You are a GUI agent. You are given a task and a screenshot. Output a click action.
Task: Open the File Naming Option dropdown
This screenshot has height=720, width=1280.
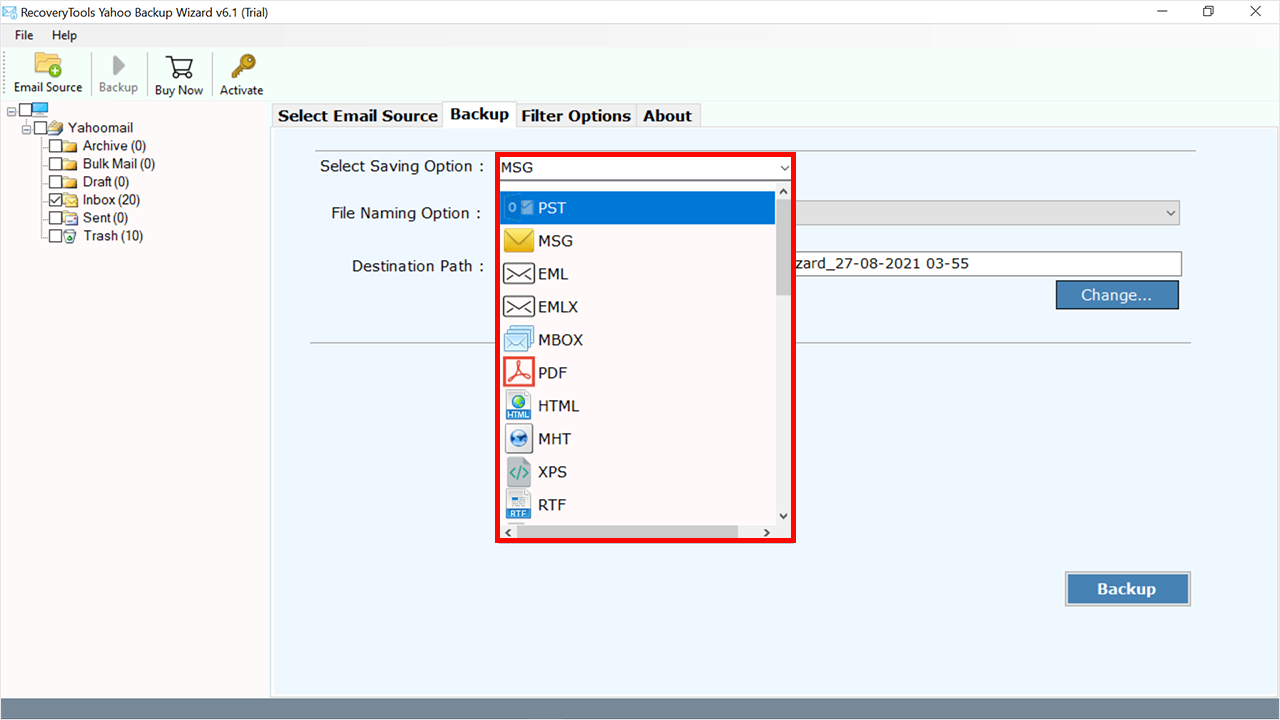pos(1170,213)
